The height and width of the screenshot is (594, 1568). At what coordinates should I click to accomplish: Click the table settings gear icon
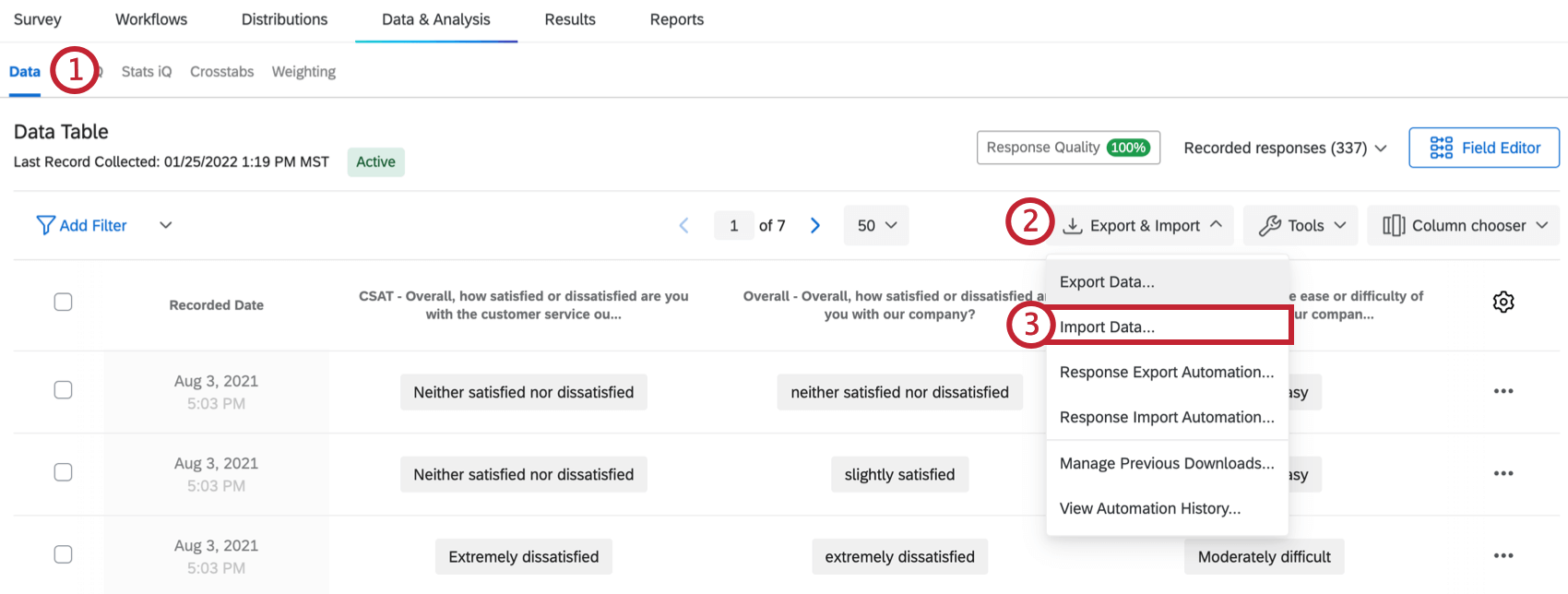[x=1503, y=302]
